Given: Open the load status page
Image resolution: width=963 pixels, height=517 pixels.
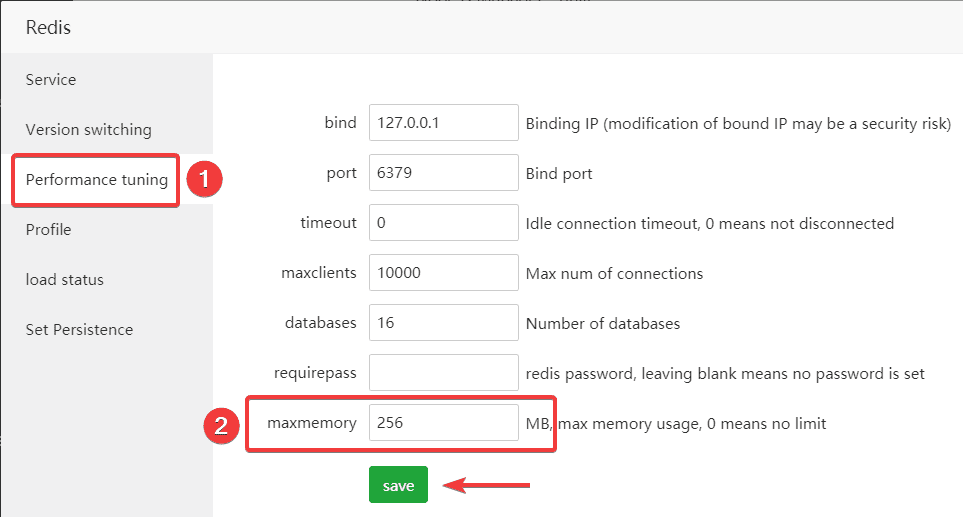Looking at the screenshot, I should 65,280.
